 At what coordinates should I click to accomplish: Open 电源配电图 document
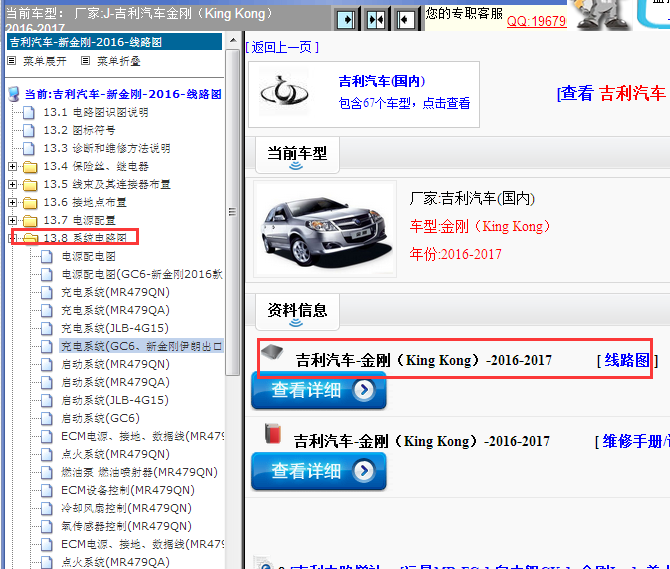click(x=88, y=256)
